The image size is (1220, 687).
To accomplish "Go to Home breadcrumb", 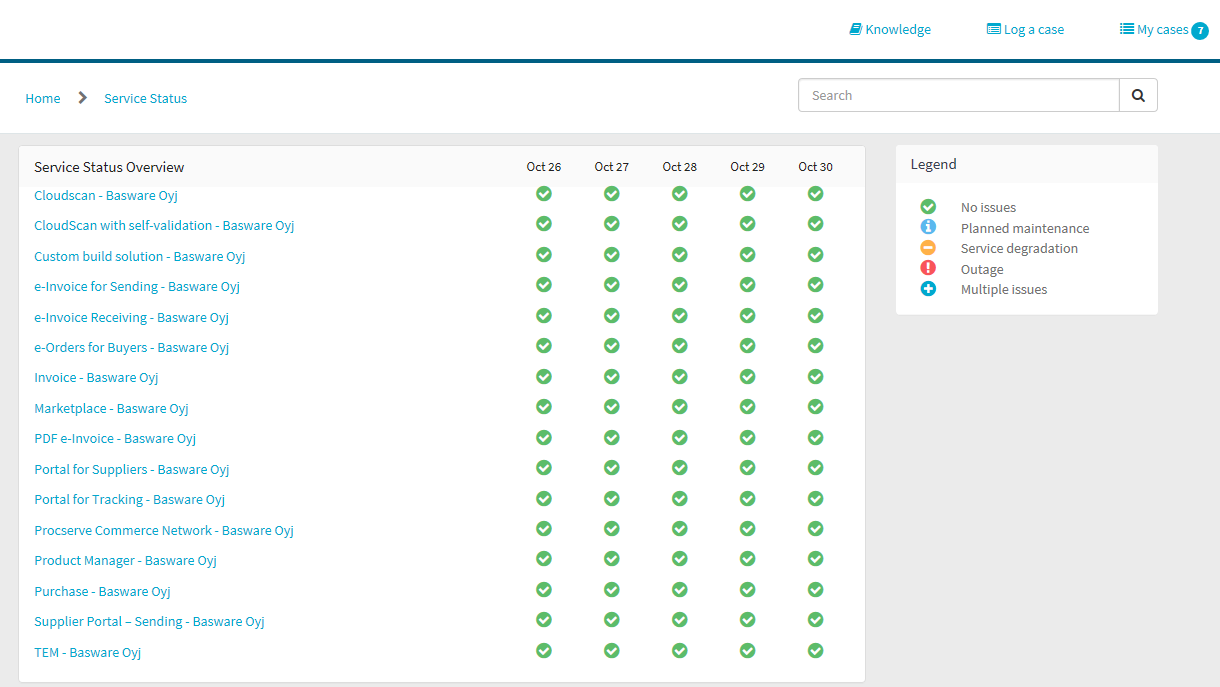I will click(x=43, y=98).
